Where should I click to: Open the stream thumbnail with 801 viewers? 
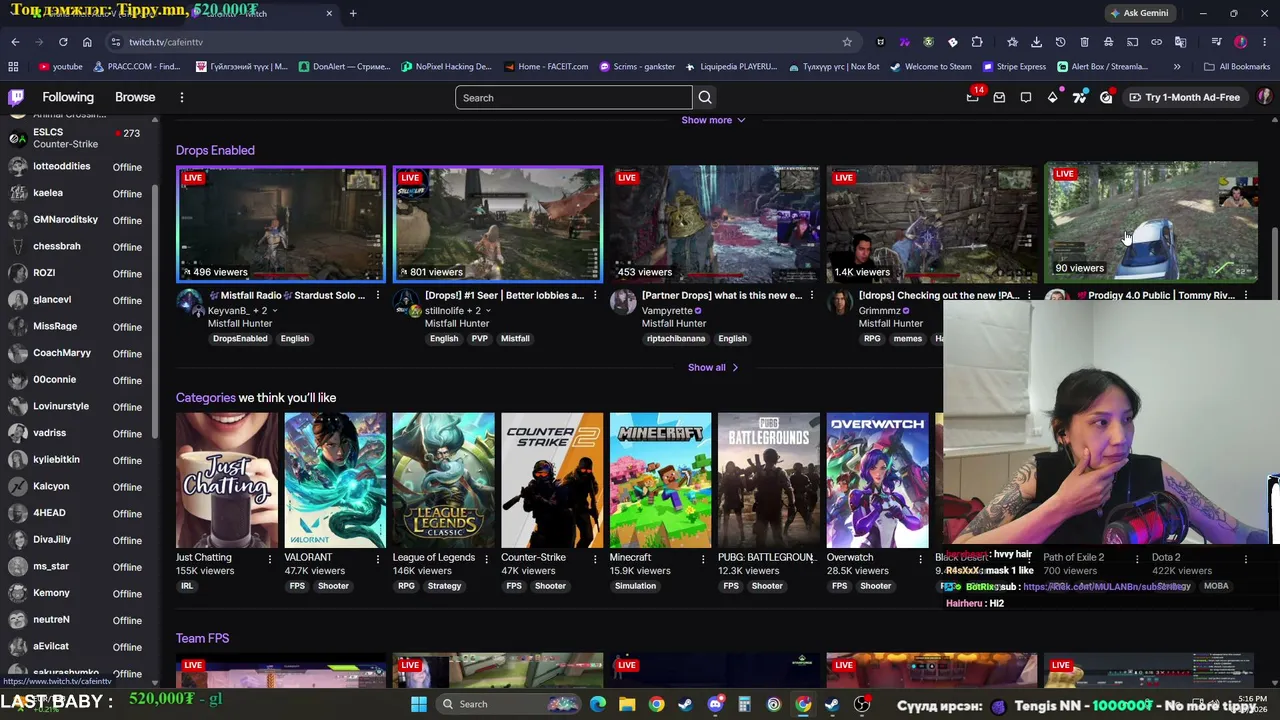click(x=498, y=224)
